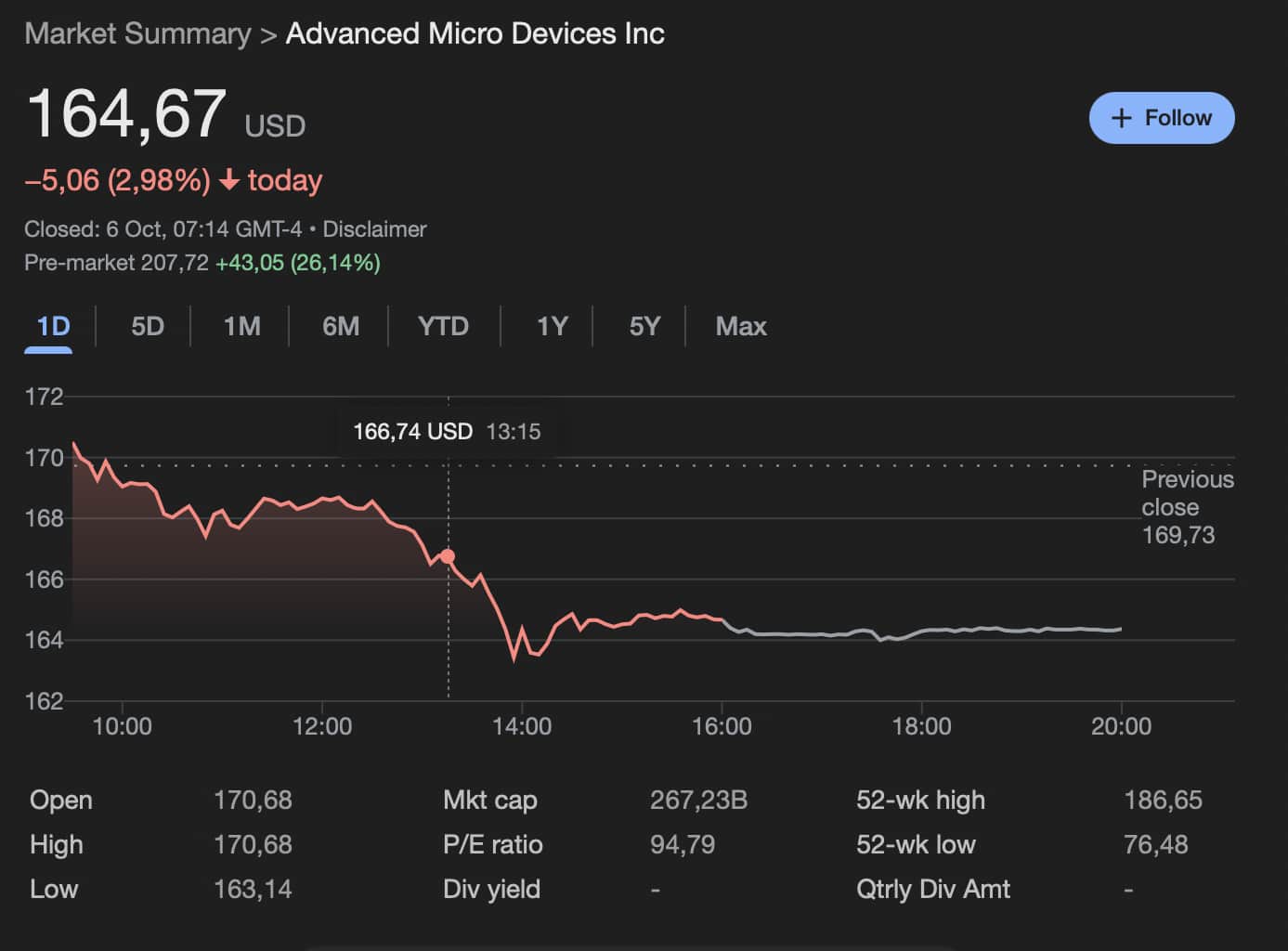Click the red down arrow beside today

pyautogui.click(x=229, y=180)
